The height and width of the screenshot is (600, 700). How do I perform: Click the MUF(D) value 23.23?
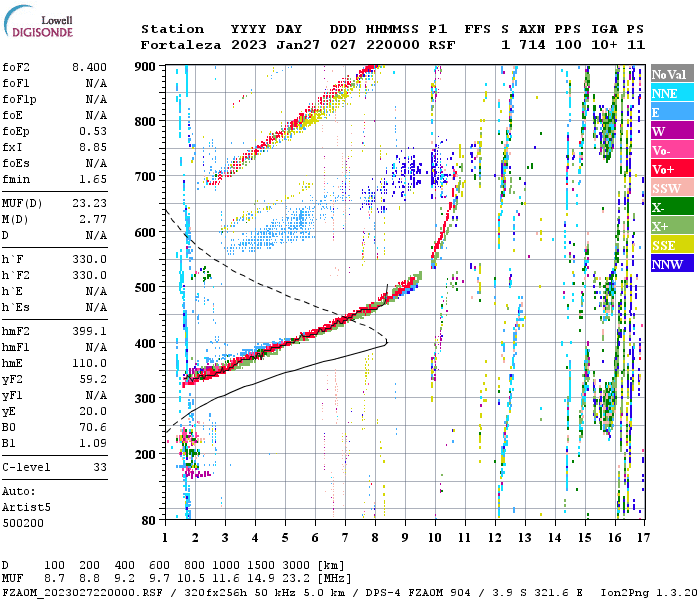pyautogui.click(x=89, y=204)
